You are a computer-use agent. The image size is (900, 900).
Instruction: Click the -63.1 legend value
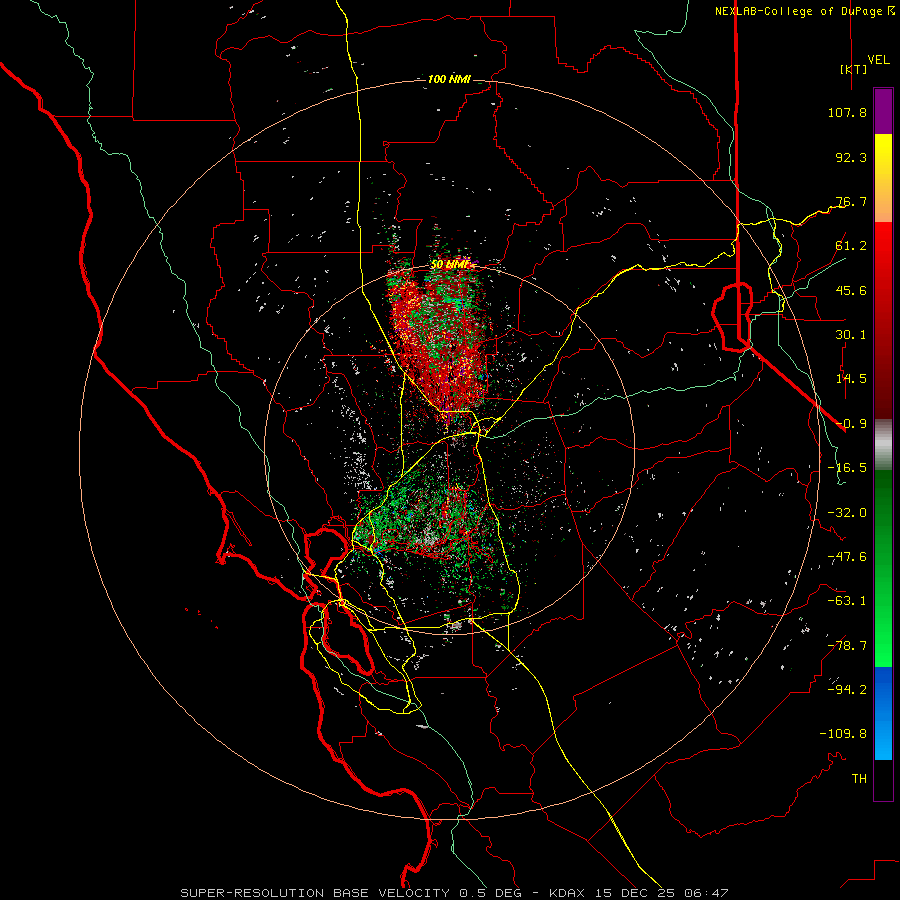click(847, 601)
